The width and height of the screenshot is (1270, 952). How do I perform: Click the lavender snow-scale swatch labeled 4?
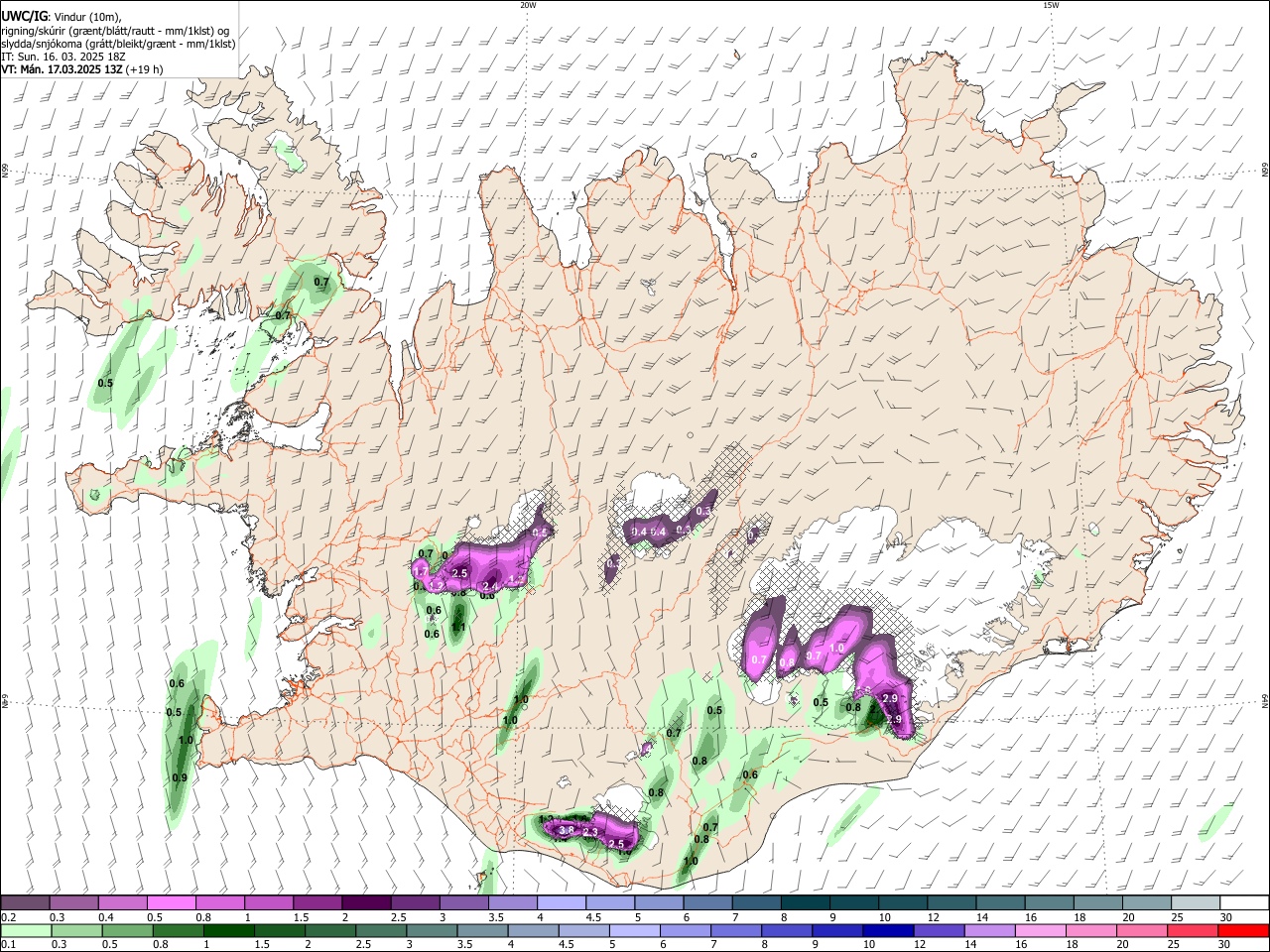click(x=562, y=902)
